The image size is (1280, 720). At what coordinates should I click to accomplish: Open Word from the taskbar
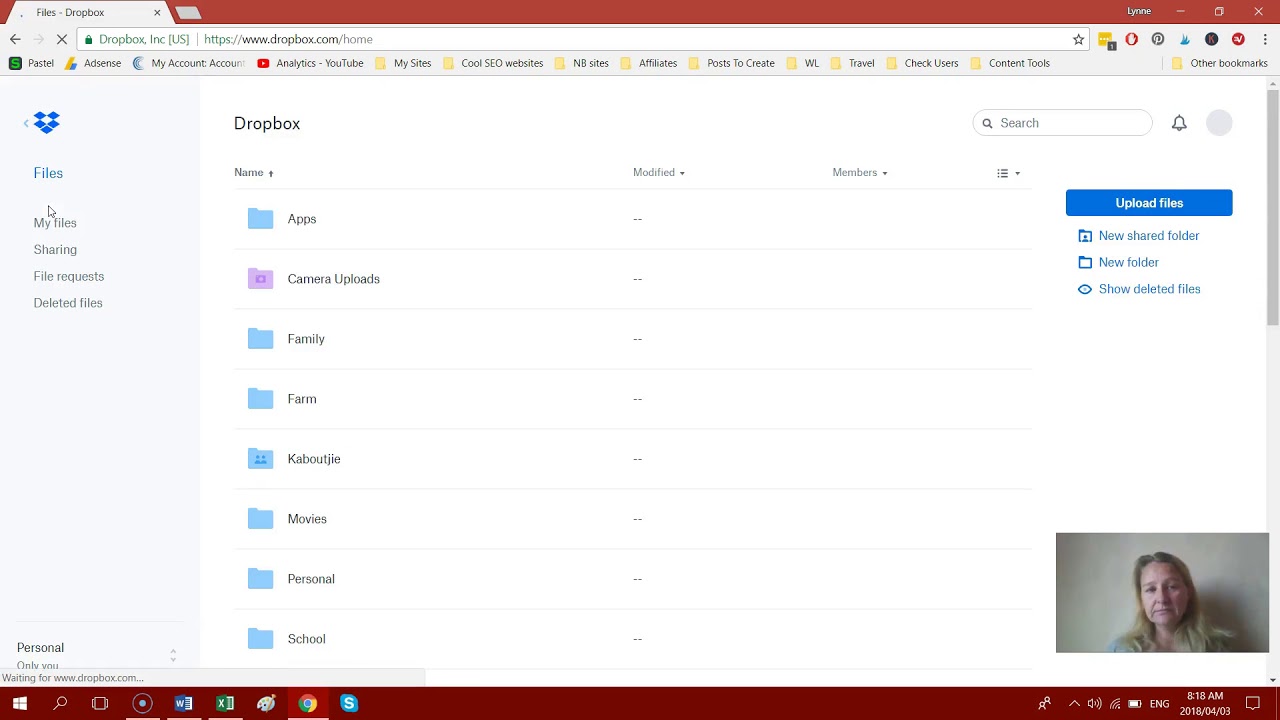click(x=183, y=703)
